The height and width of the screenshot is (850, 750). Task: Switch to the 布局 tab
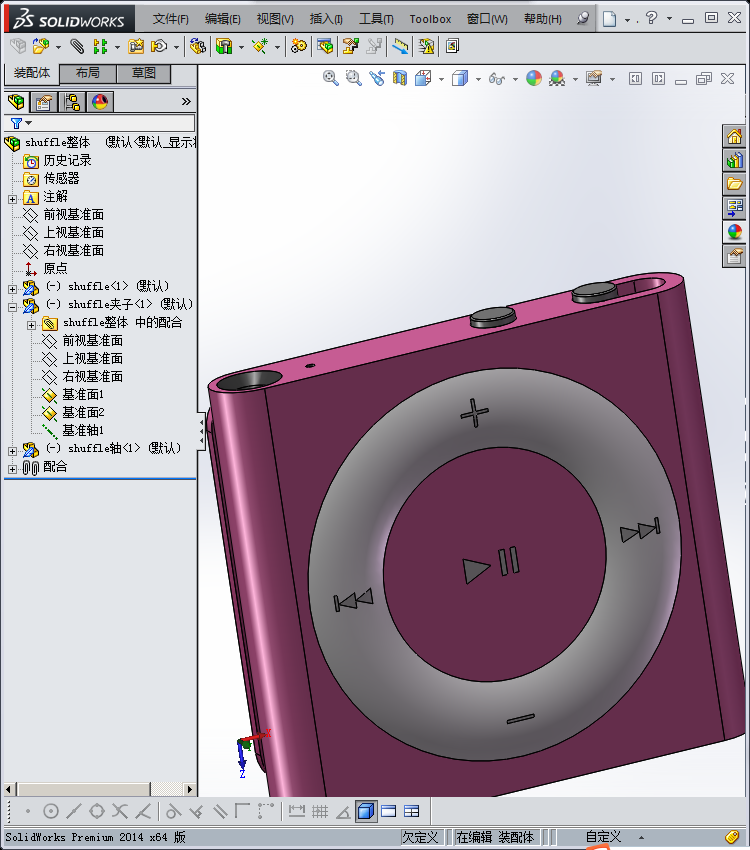click(88, 73)
